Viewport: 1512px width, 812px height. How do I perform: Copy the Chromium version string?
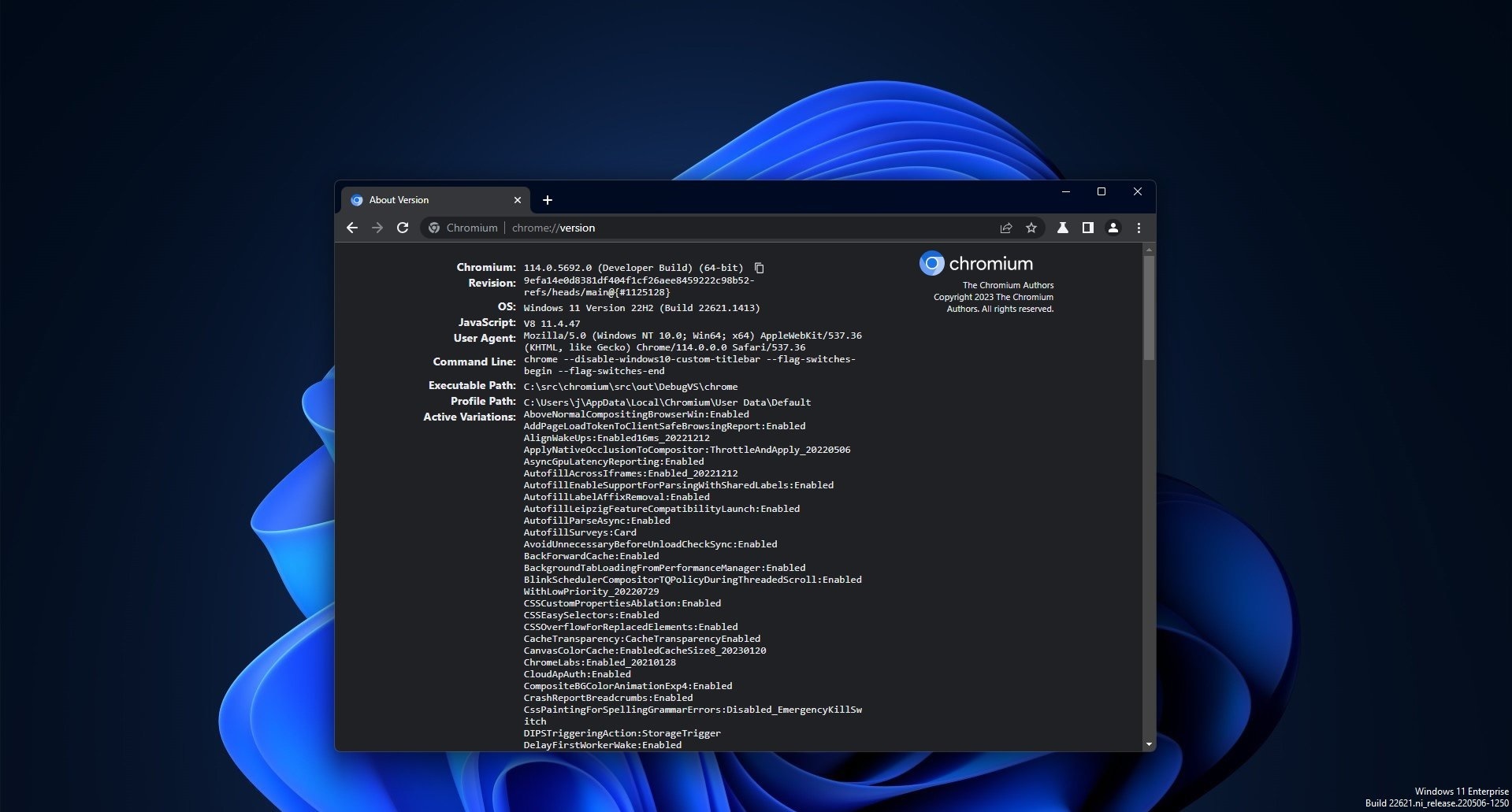pyautogui.click(x=759, y=268)
